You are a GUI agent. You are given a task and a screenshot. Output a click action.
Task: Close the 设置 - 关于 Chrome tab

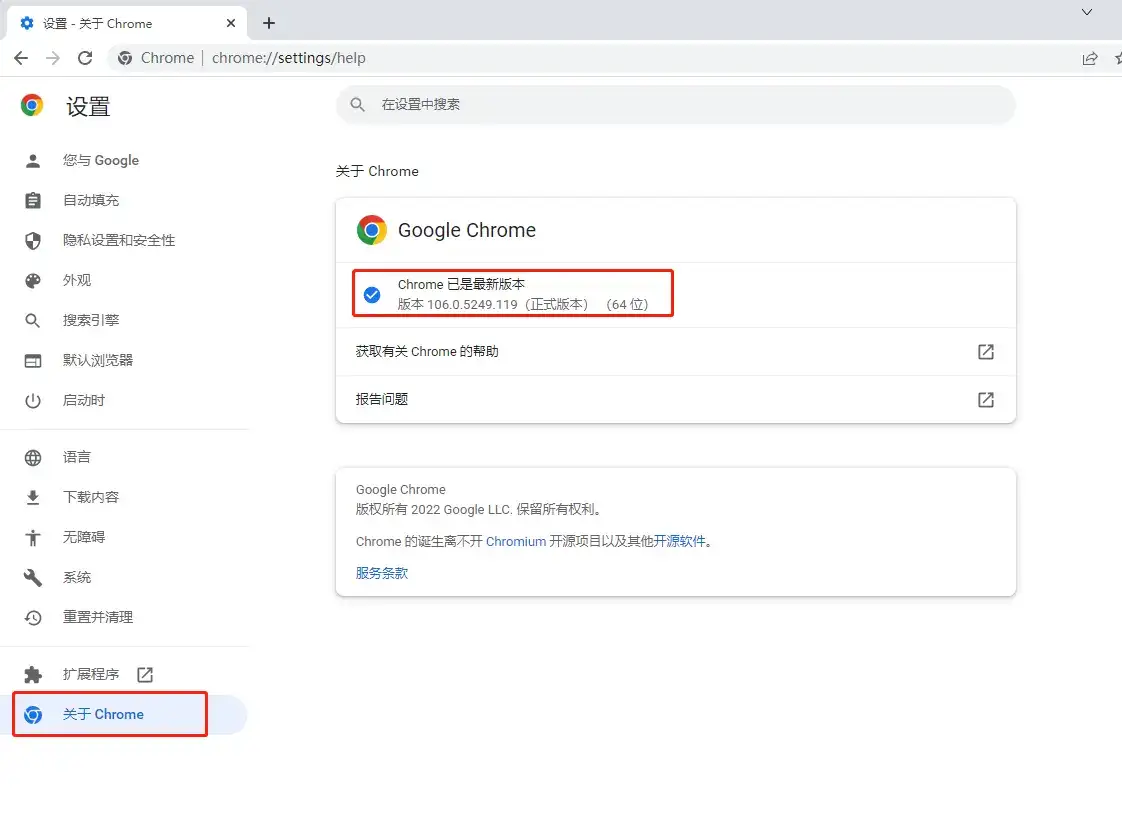pos(230,23)
